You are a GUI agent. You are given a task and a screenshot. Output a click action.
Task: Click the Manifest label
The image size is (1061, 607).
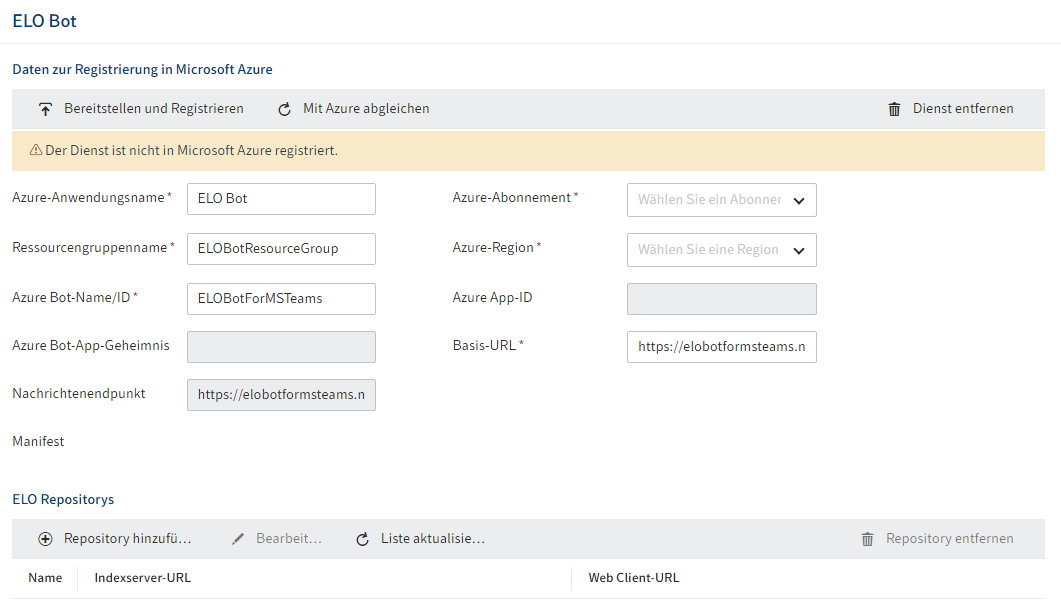[x=39, y=441]
